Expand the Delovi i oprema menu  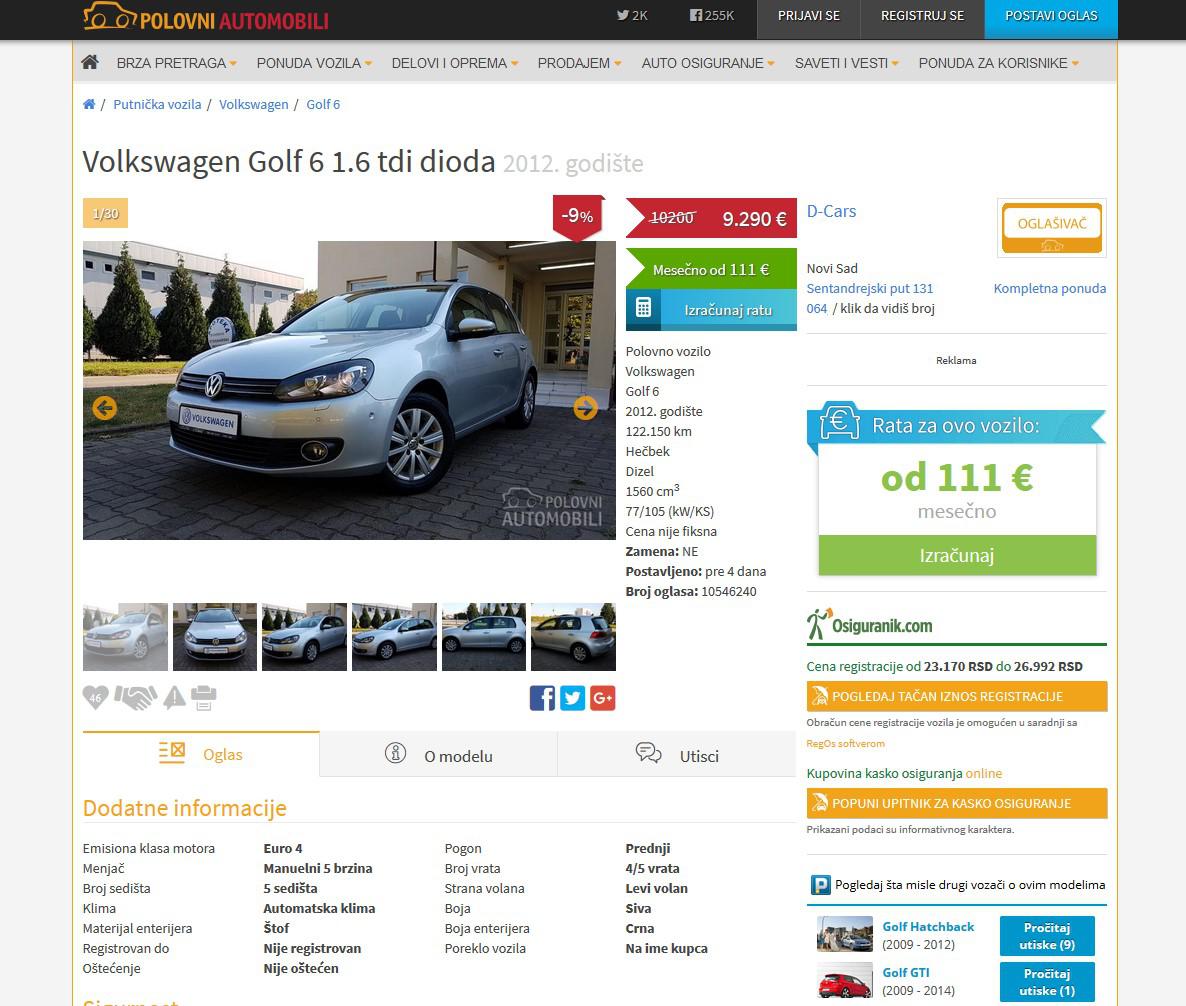455,63
